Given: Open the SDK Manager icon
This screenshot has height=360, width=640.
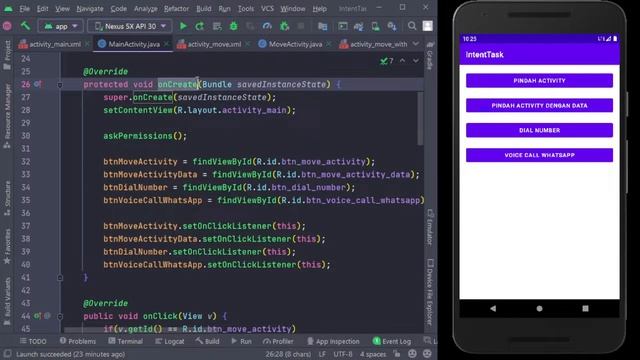Looking at the screenshot, I should tap(392, 26).
